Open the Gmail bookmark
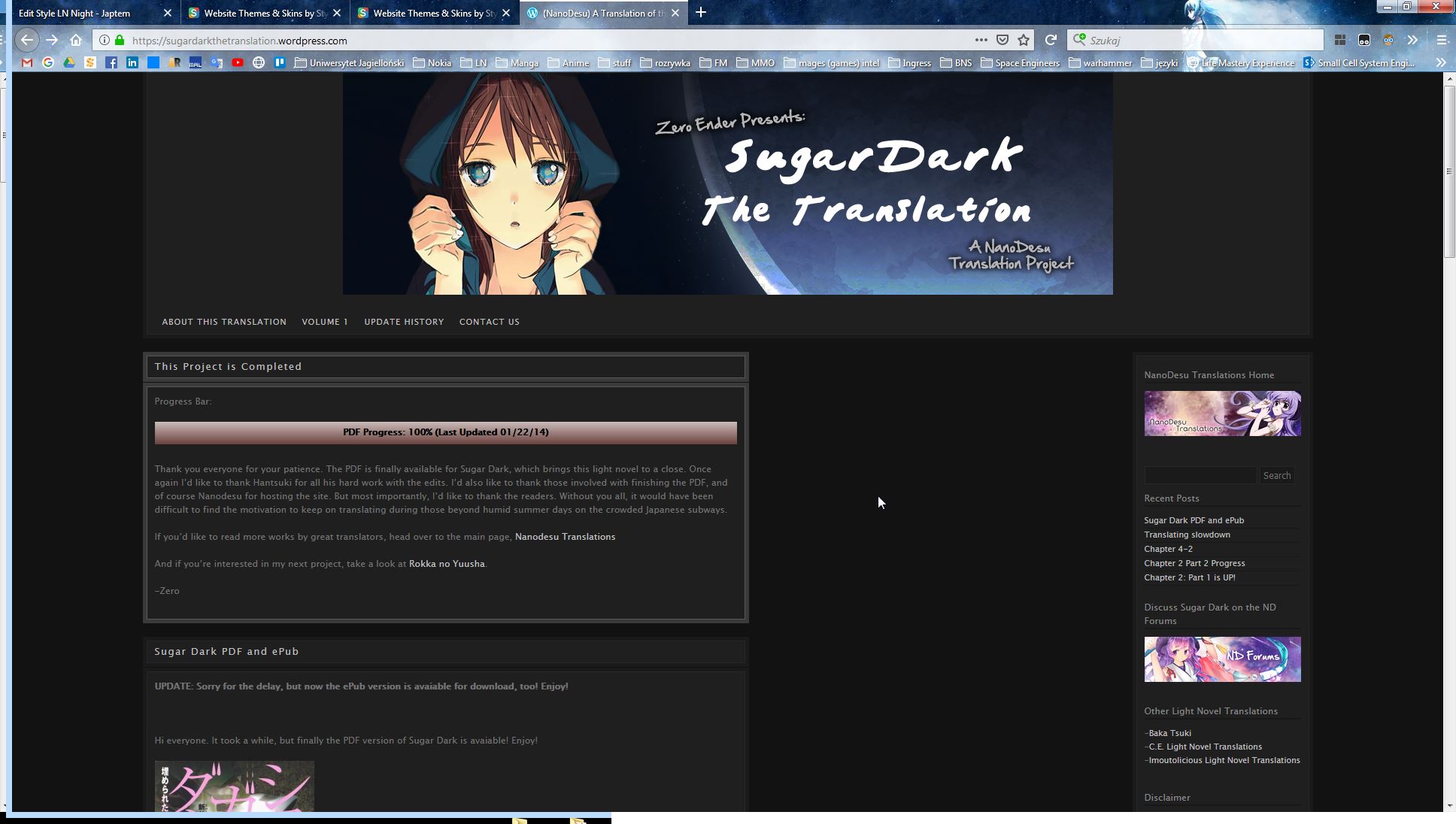This screenshot has height=824, width=1456. (x=27, y=63)
